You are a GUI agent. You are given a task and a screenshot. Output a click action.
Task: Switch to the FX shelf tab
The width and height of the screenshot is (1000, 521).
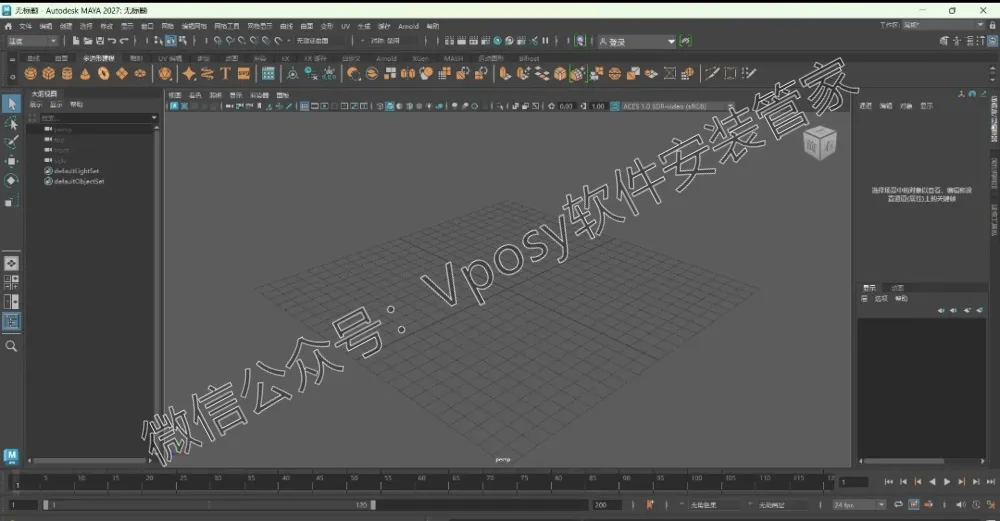pos(285,58)
